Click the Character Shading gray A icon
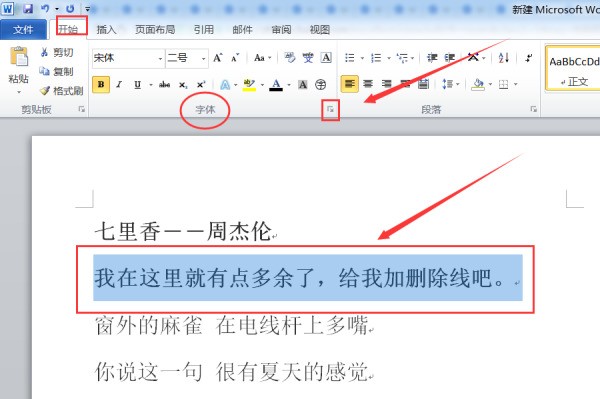 [x=303, y=85]
